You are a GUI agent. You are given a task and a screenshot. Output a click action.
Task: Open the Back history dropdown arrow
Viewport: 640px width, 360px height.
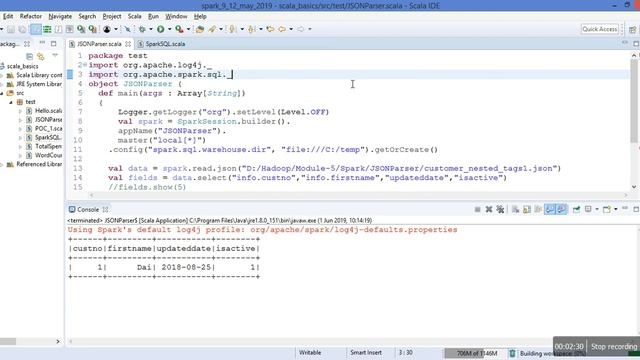(x=291, y=29)
